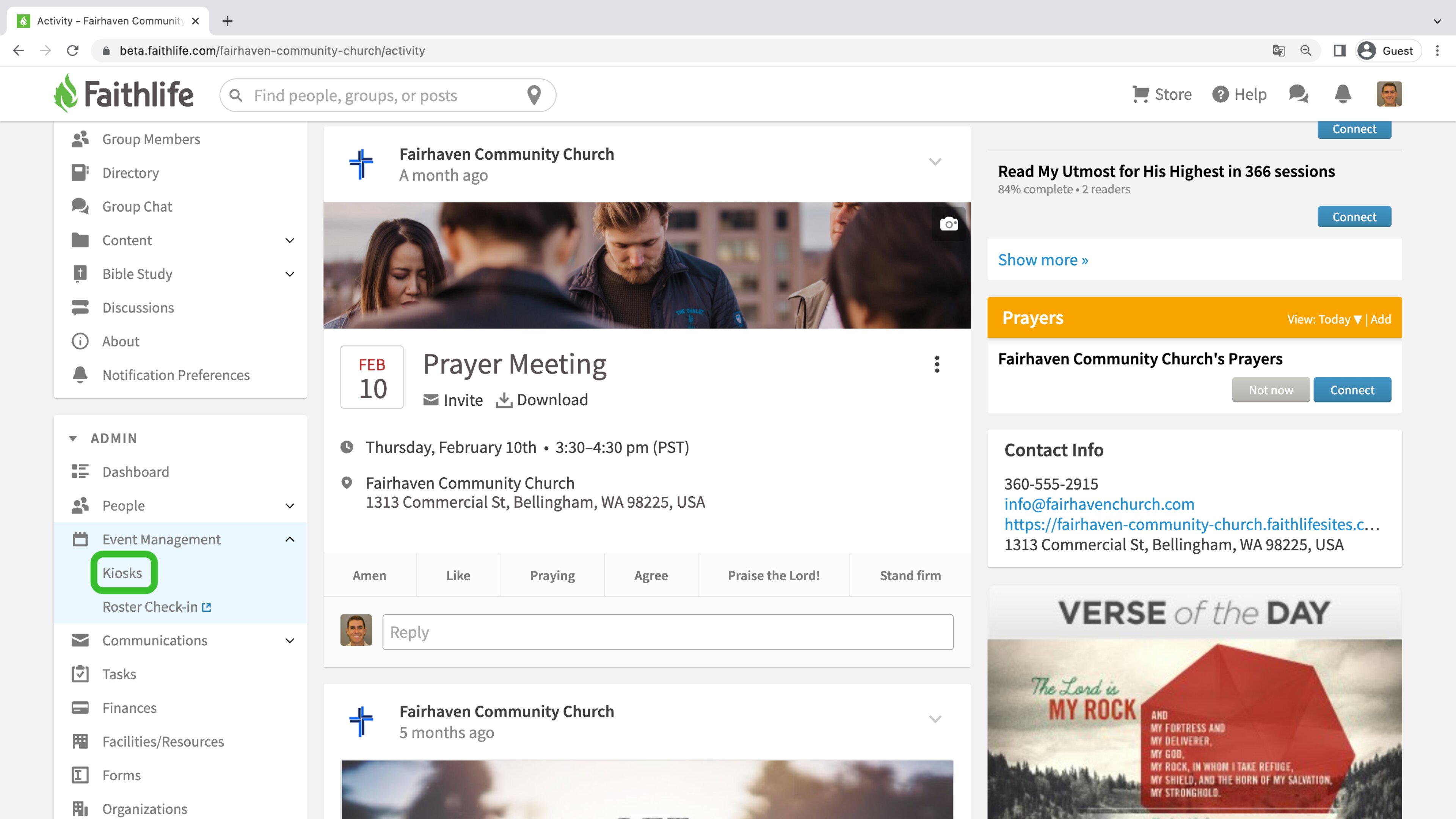Open the fairhaven faithlifesites website link

pyautogui.click(x=1192, y=524)
